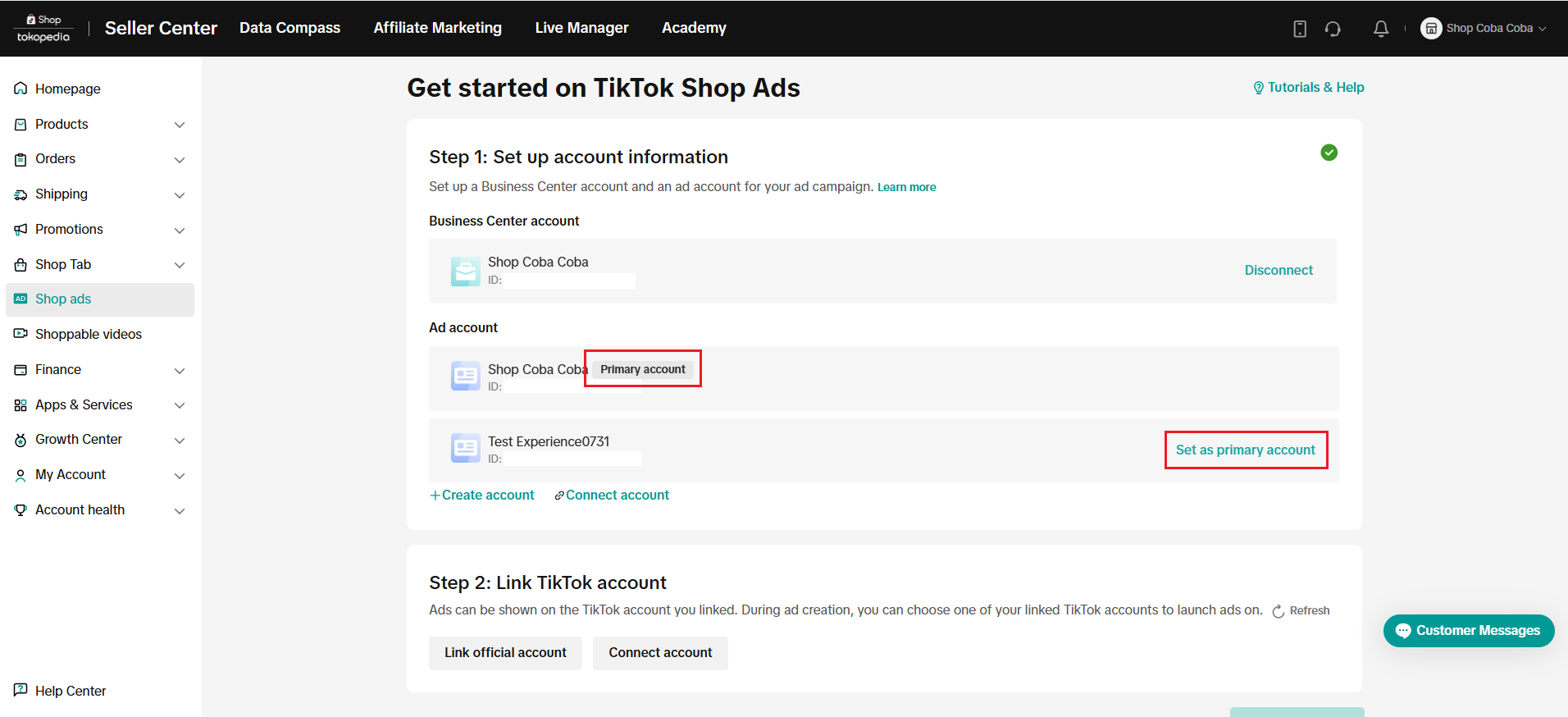
Task: Click the notification bell icon
Action: coord(1381,29)
